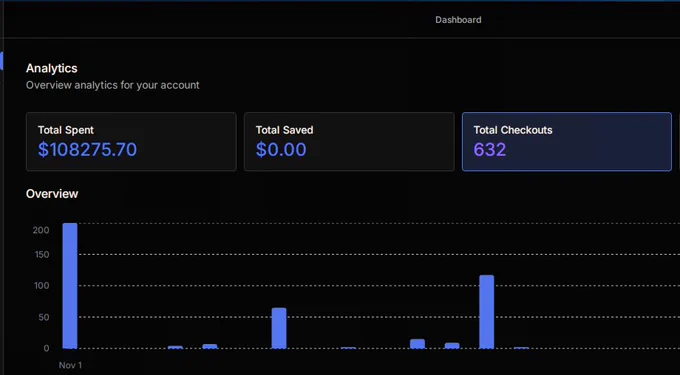This screenshot has height=375, width=680.
Task: Click the bar reaching above 100
Action: [x=486, y=312]
